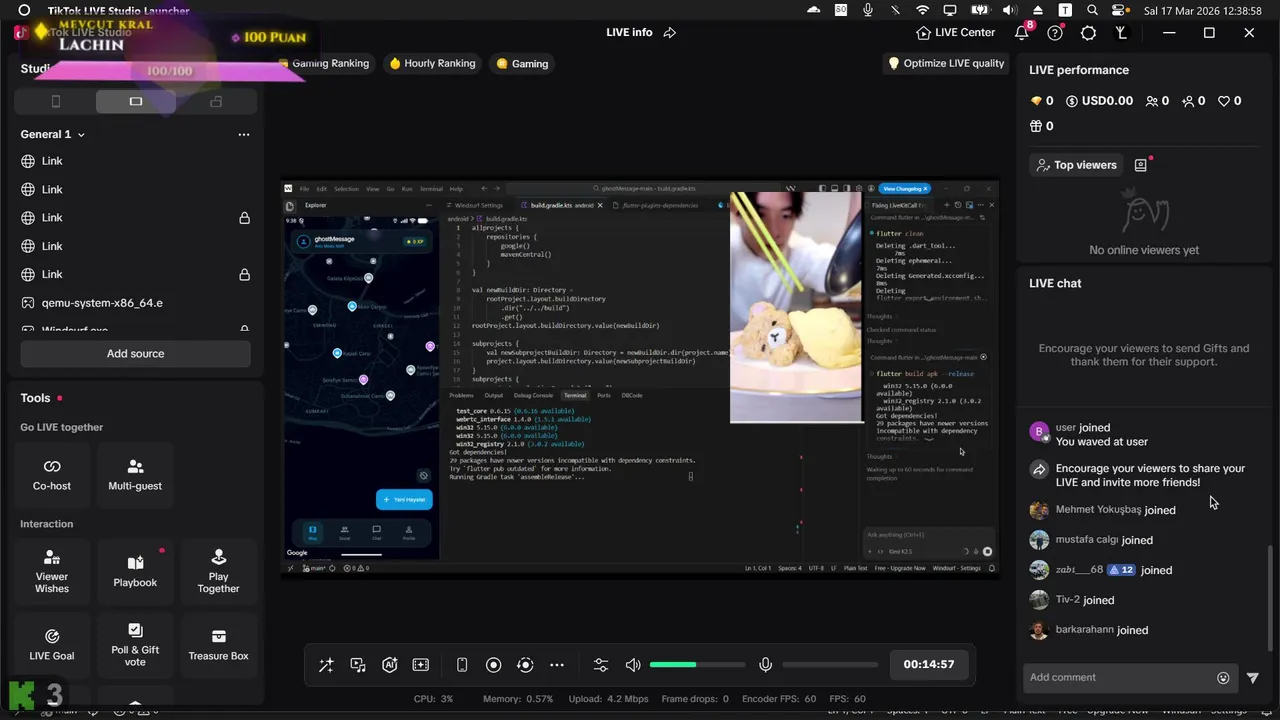Start recording with the record button
Viewport: 1280px width, 720px height.
[494, 665]
